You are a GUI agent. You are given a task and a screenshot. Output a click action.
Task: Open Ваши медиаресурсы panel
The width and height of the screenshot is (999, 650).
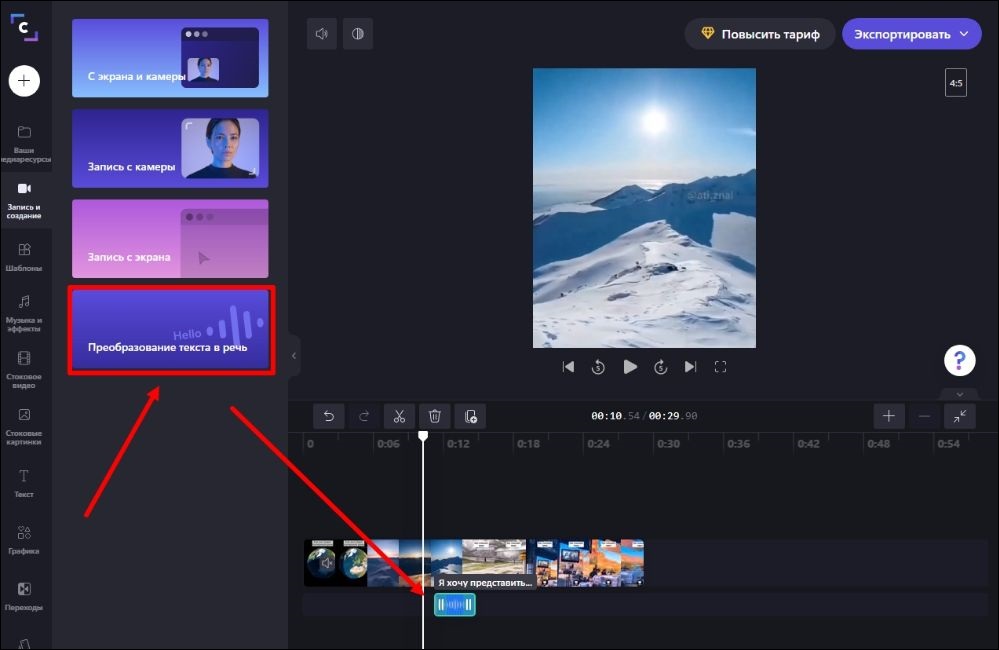tap(25, 143)
